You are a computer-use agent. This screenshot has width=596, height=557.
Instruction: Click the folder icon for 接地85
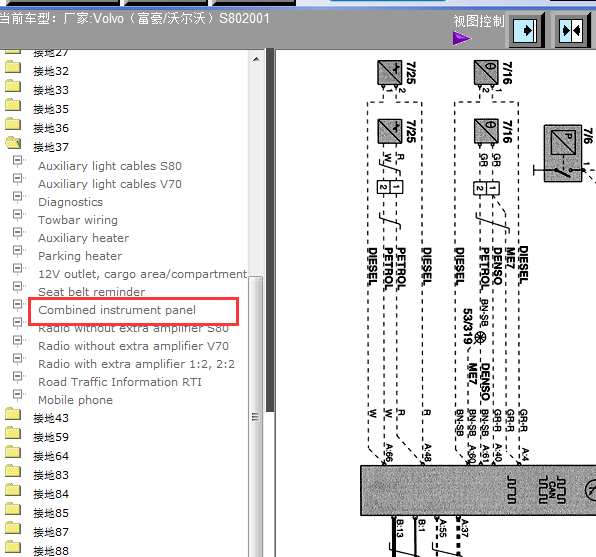(x=13, y=509)
